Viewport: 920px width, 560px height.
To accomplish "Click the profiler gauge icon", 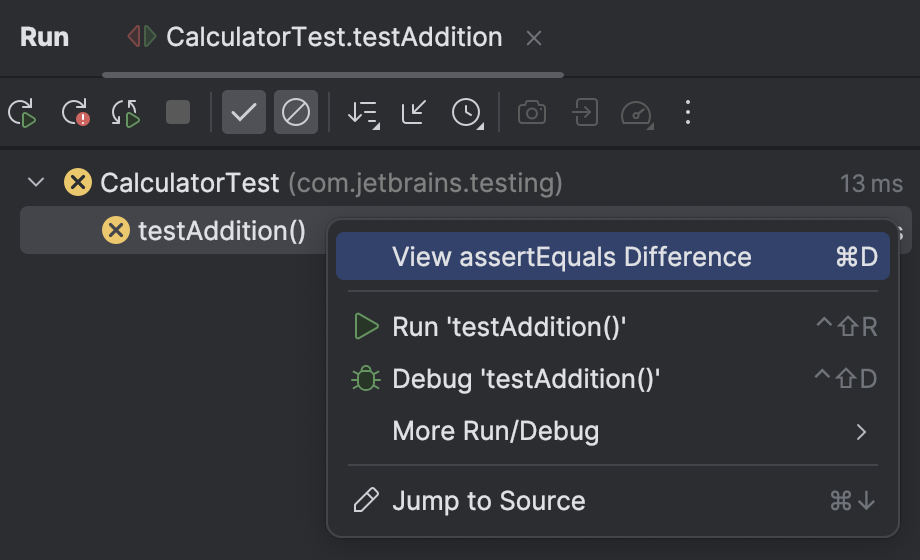I will click(x=637, y=112).
